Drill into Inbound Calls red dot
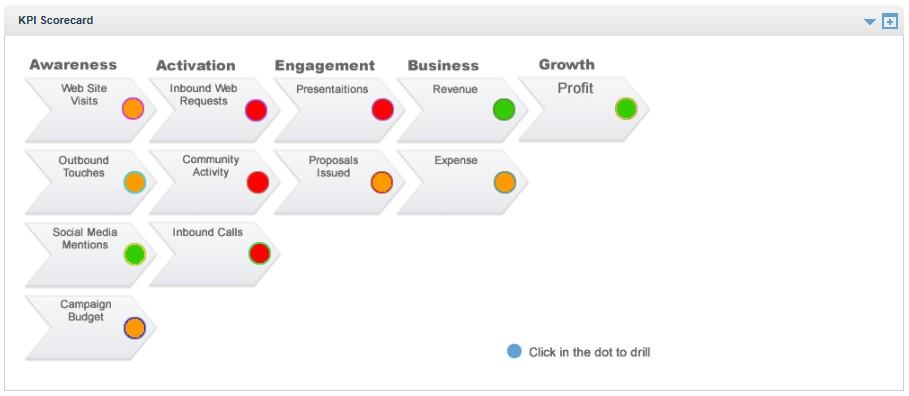Screen dimensions: 909x396 tap(259, 253)
